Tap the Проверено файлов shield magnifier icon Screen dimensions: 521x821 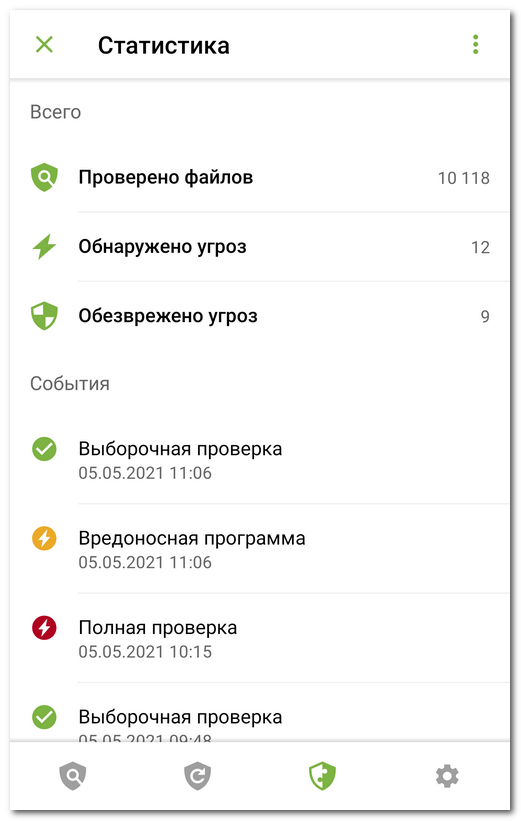click(x=45, y=177)
